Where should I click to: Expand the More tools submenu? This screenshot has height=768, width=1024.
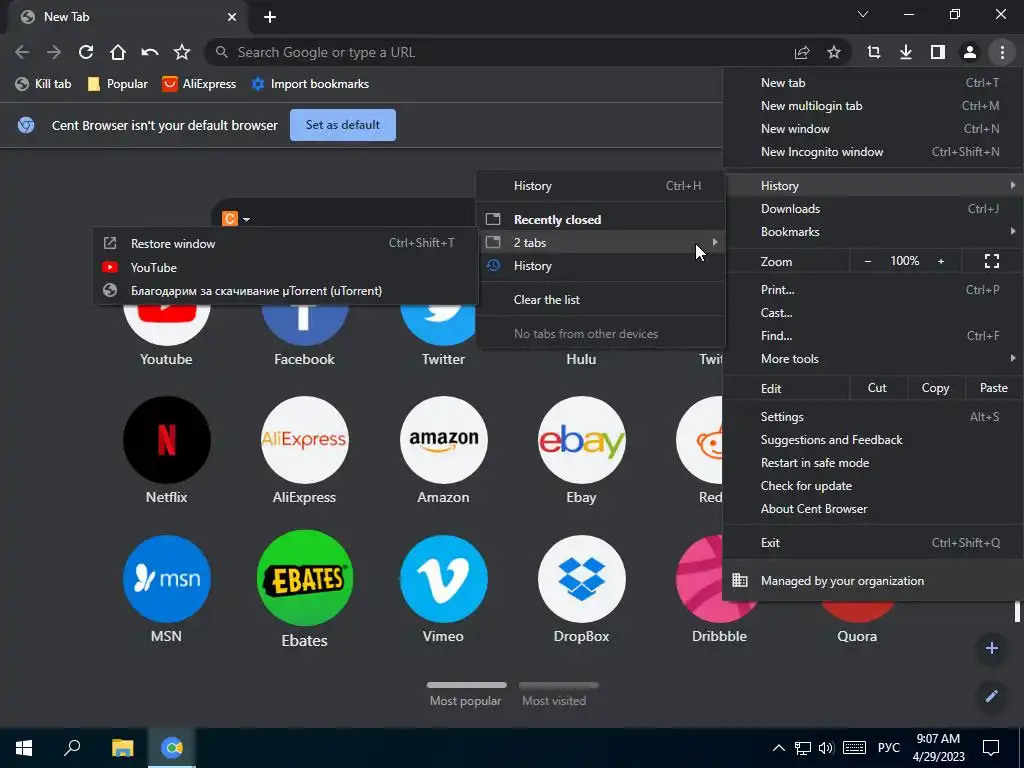(x=873, y=359)
